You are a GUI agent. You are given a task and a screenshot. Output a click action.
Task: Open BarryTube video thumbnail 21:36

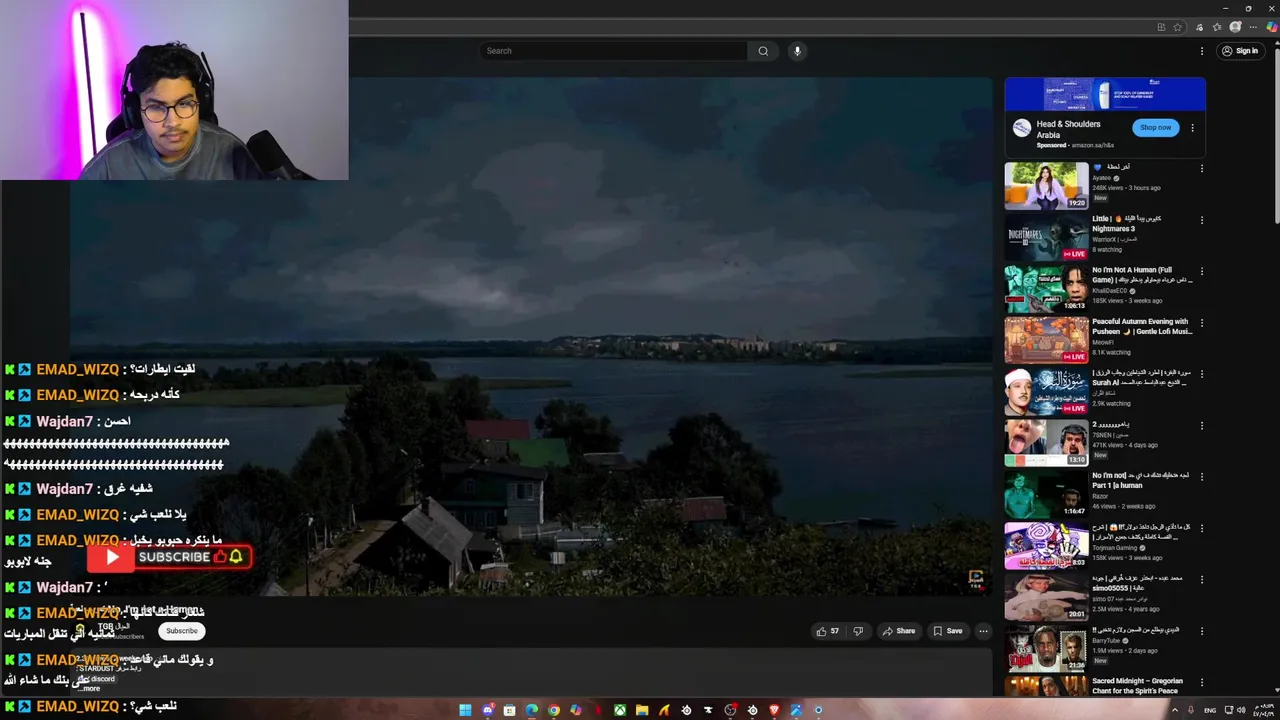[1046, 649]
